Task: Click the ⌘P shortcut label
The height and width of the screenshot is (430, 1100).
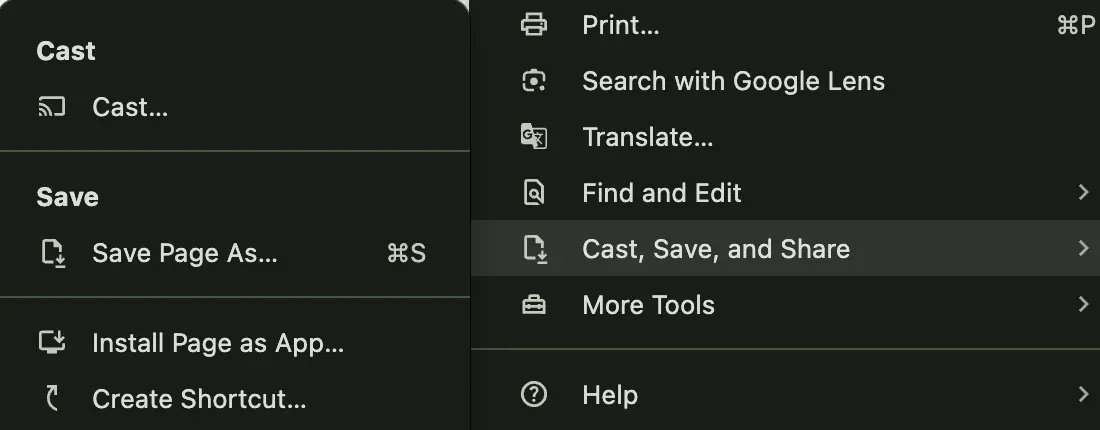Action: click(1077, 25)
